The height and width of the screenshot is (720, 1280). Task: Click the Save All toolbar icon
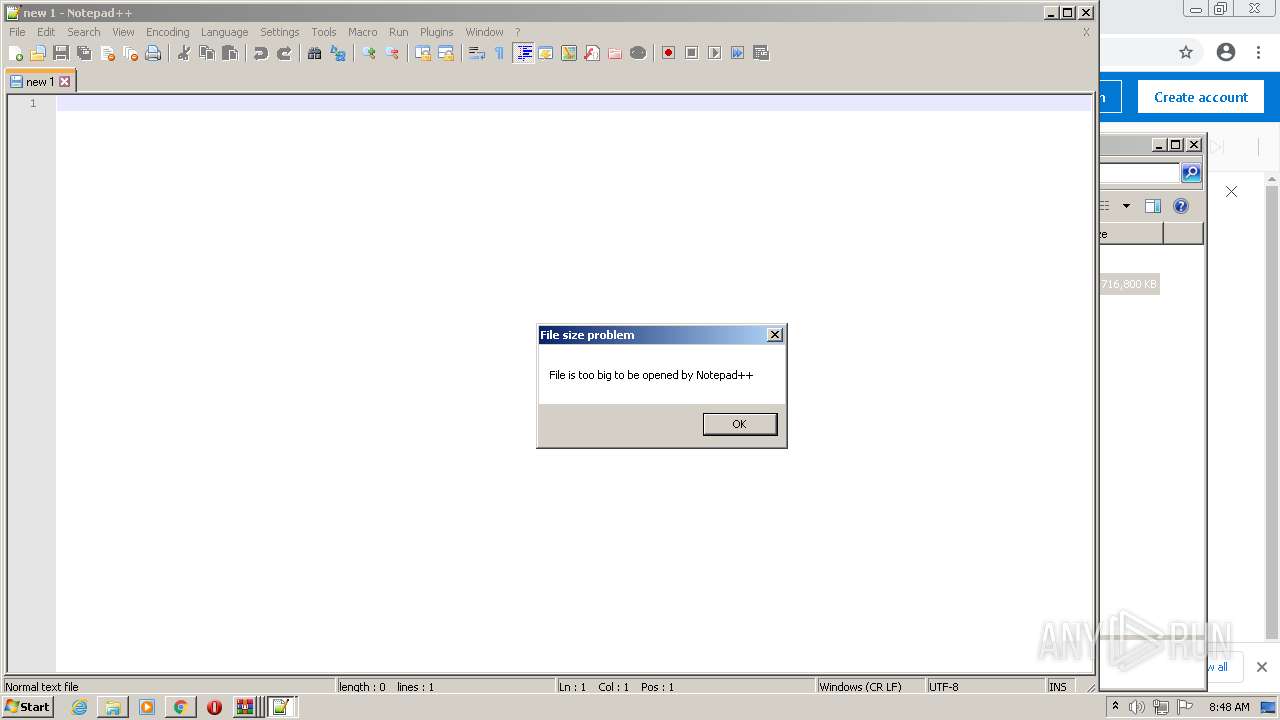tap(84, 53)
